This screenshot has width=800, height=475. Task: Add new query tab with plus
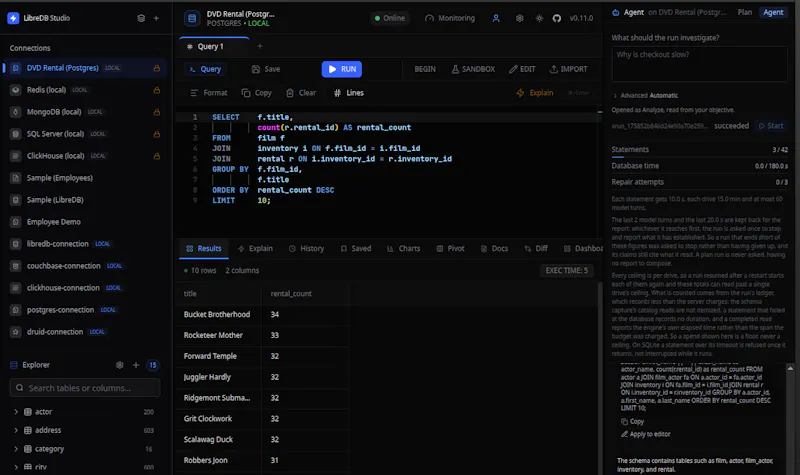coord(260,46)
